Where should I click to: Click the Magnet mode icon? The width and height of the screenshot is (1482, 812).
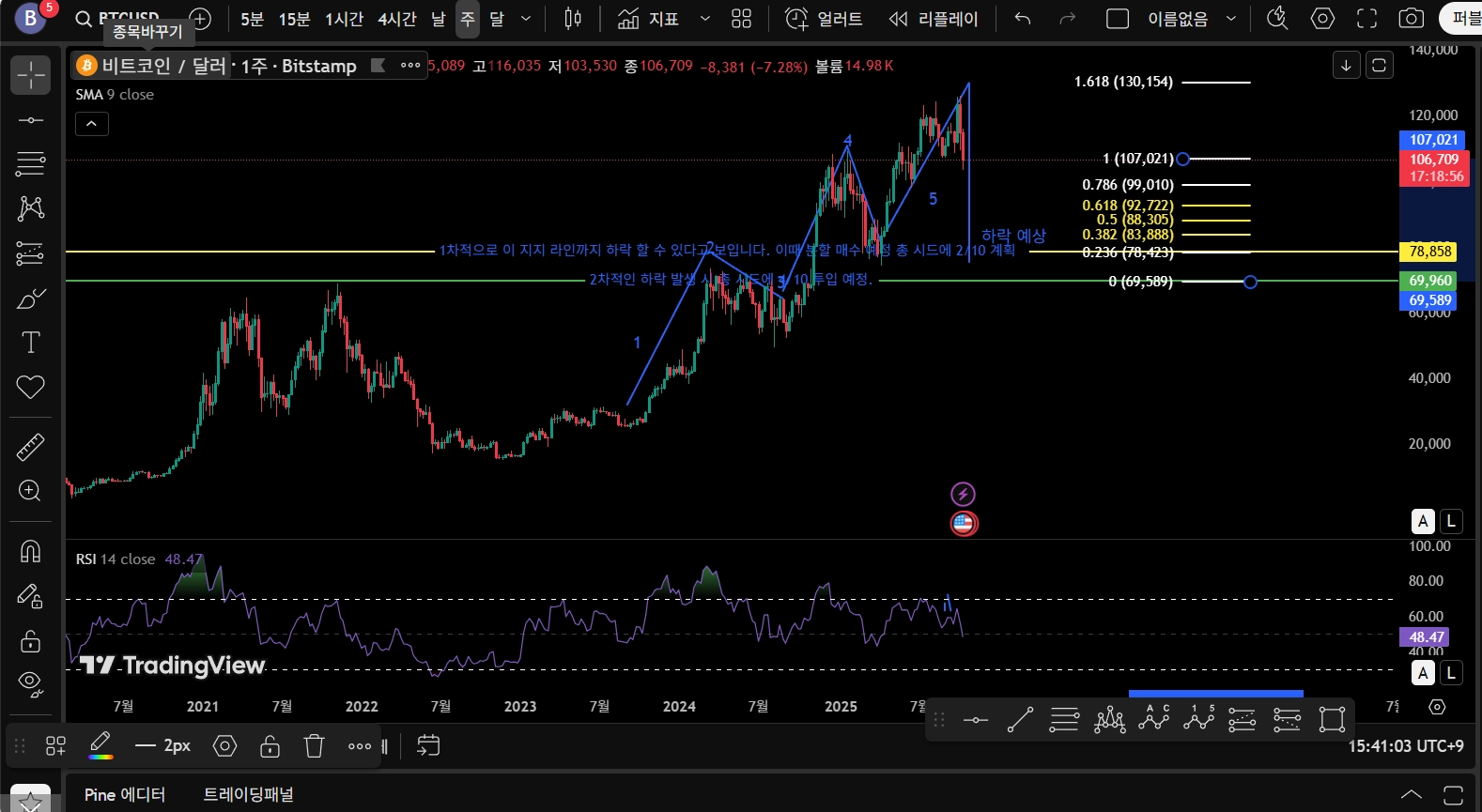(30, 551)
